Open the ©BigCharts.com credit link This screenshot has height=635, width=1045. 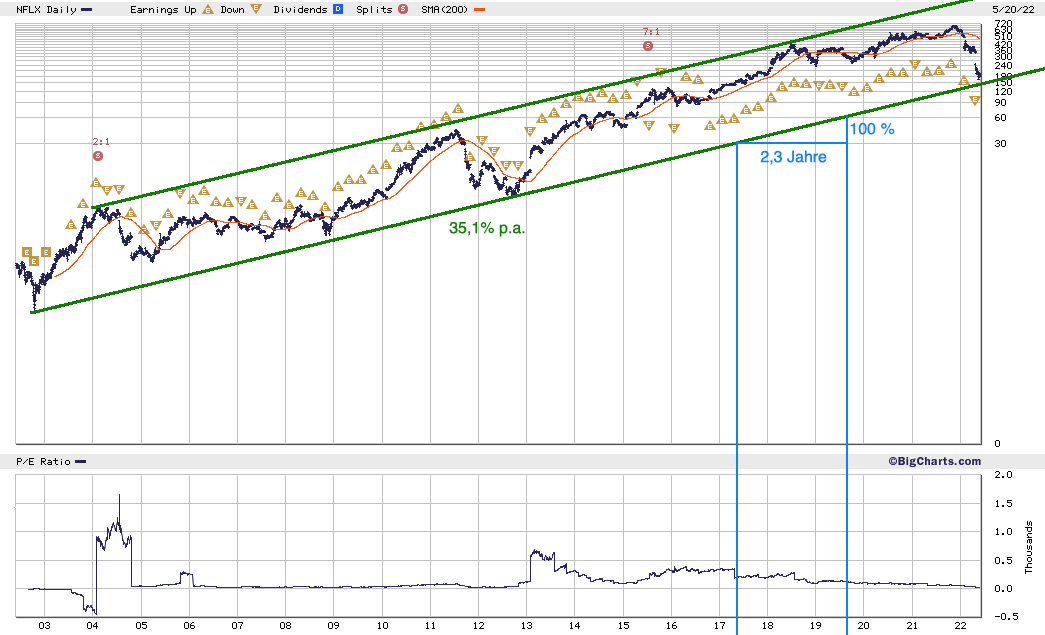tap(934, 461)
